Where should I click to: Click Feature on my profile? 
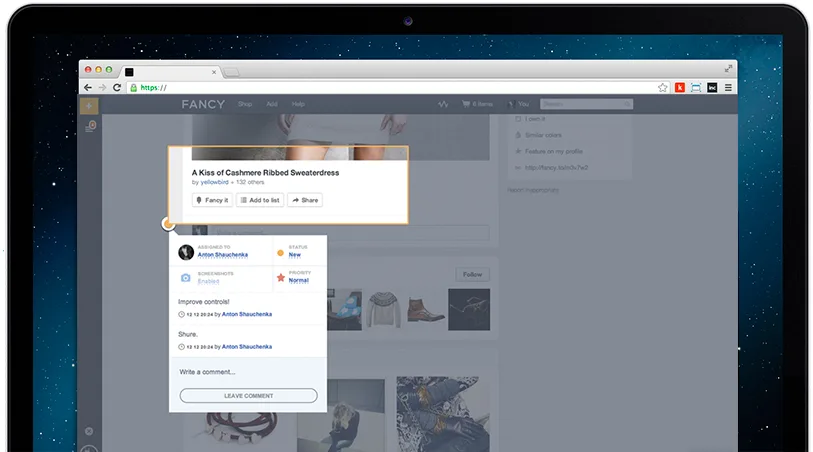pyautogui.click(x=554, y=151)
